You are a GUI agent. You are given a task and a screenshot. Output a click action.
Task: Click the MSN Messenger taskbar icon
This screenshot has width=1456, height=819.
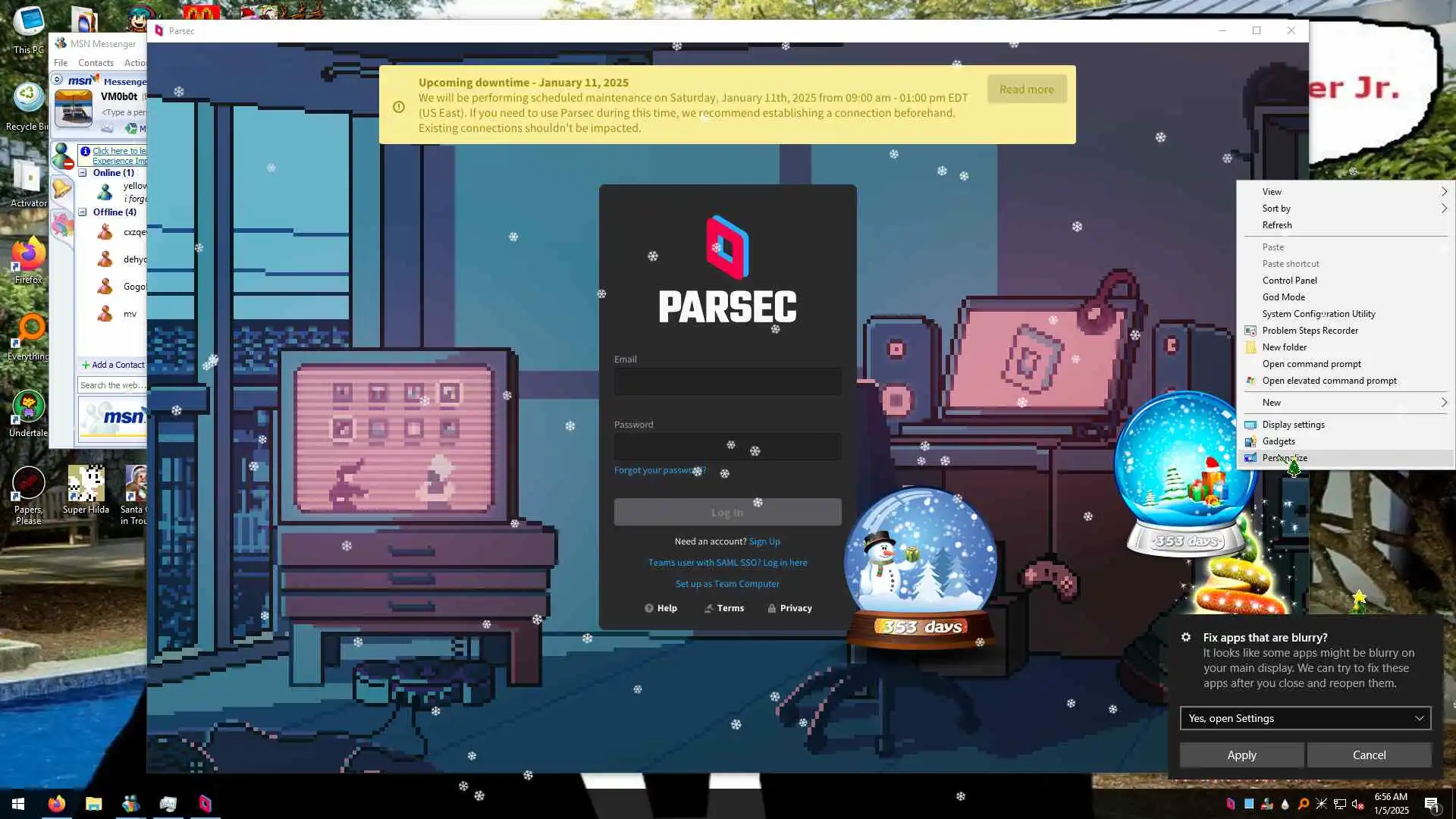point(130,804)
